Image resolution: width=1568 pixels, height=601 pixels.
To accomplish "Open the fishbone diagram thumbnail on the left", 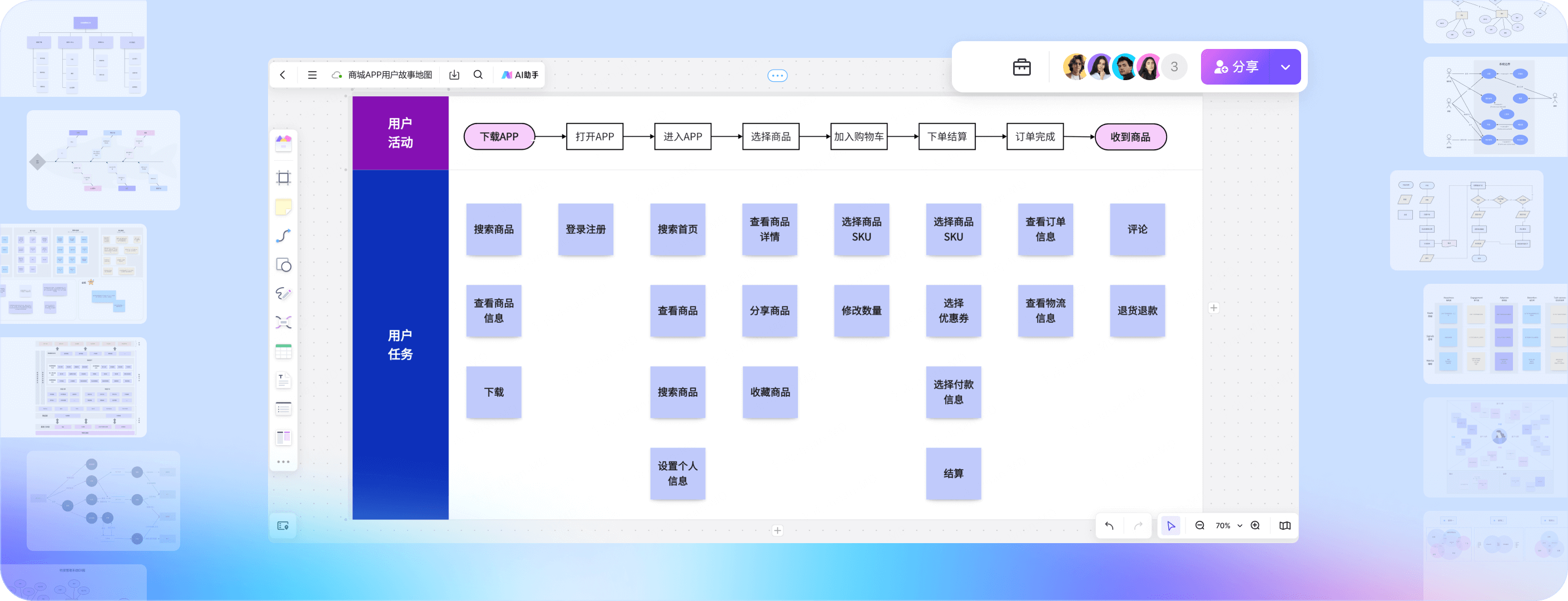I will tap(103, 160).
